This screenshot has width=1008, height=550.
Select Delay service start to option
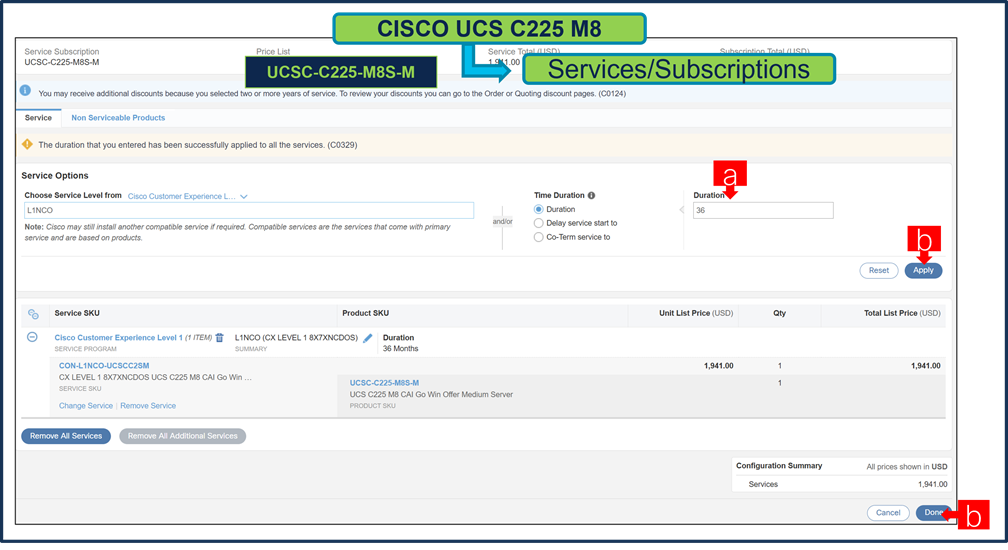(x=539, y=223)
